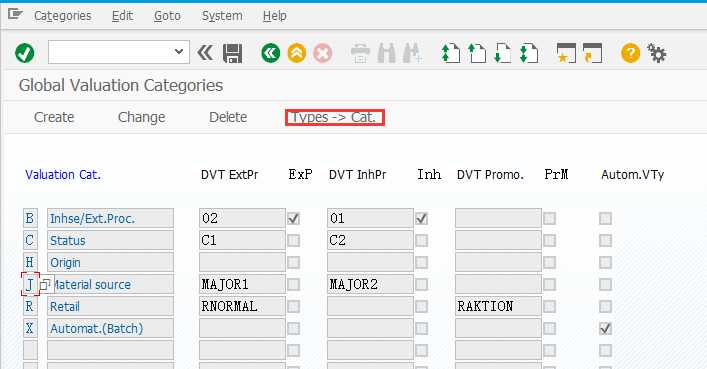Go to next page icon
The height and width of the screenshot is (369, 707).
click(x=503, y=53)
